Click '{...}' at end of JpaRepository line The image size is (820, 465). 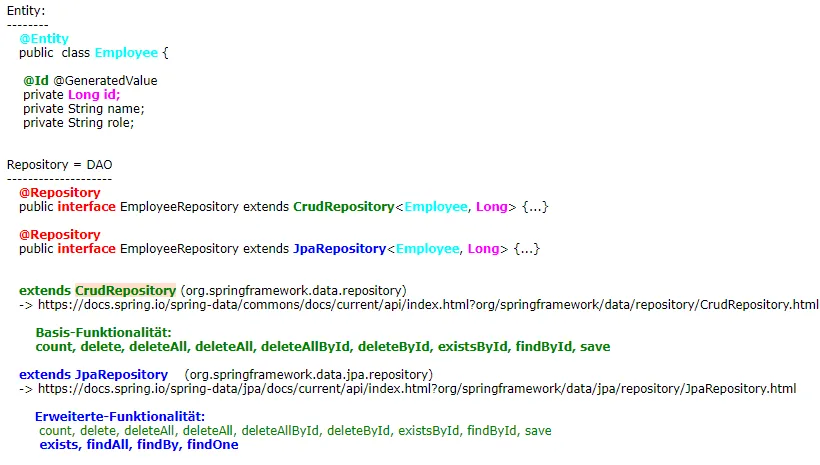pos(527,249)
